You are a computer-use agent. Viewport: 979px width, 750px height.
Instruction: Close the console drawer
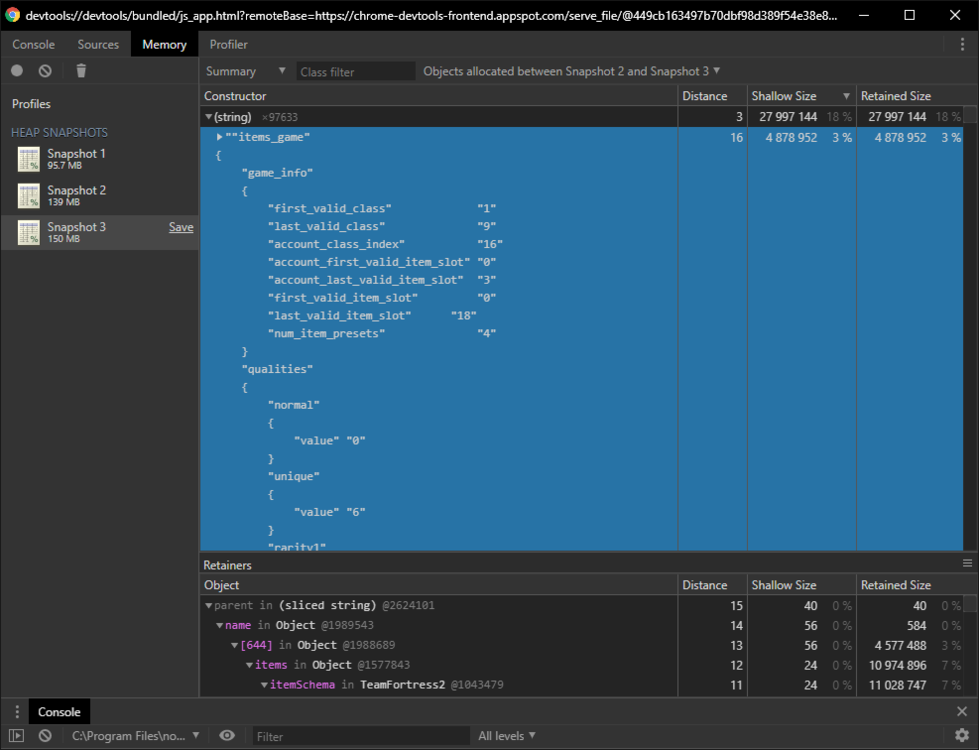click(x=962, y=712)
